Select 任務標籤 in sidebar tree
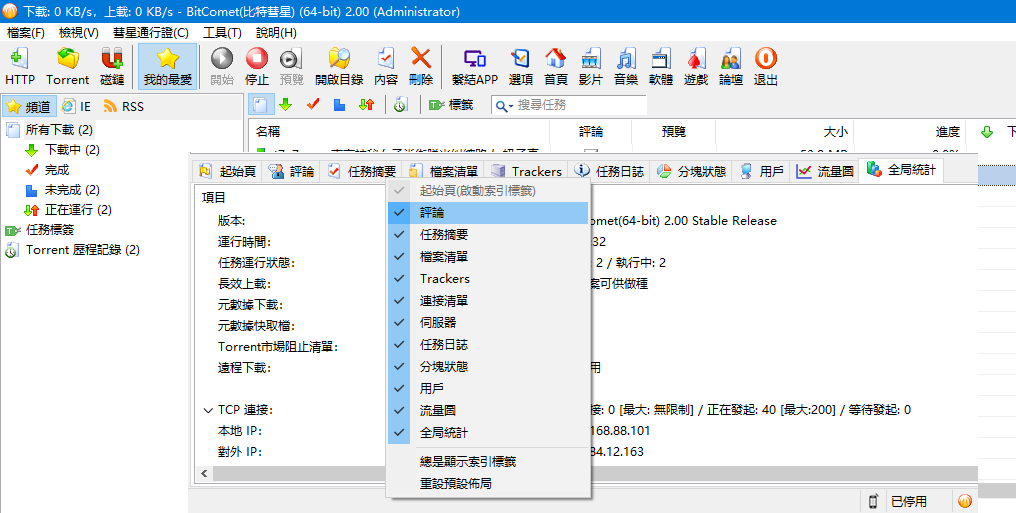 (50, 229)
